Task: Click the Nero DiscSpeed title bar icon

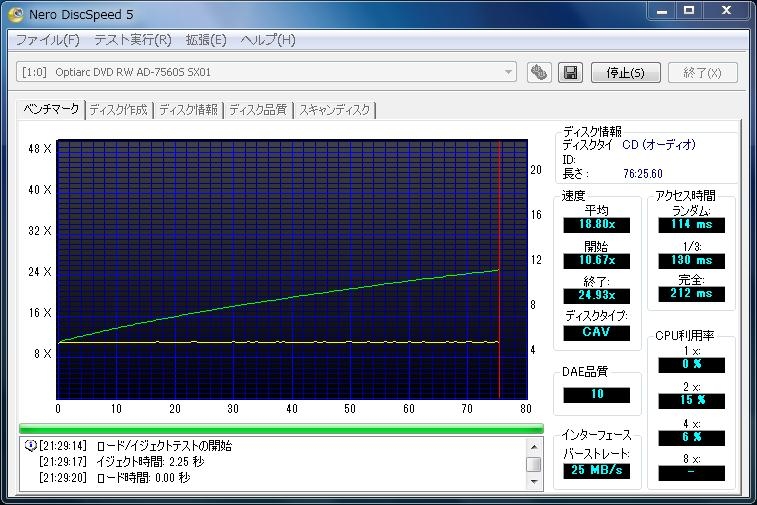Action: (x=17, y=15)
